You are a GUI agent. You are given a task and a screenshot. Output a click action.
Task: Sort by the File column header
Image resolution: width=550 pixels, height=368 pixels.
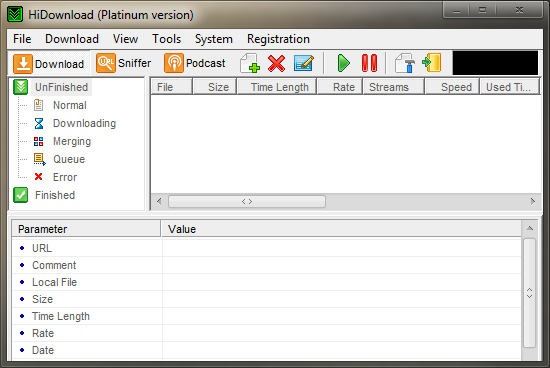172,87
